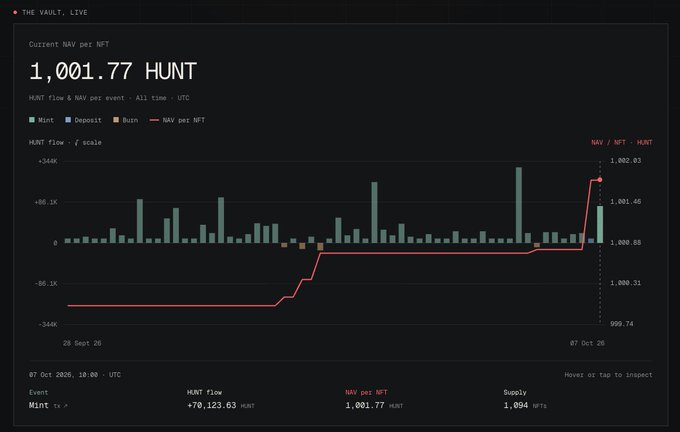Screen dimensions: 680x432
Task: Select the tallest Mint bar in chart
Action: tap(519, 205)
